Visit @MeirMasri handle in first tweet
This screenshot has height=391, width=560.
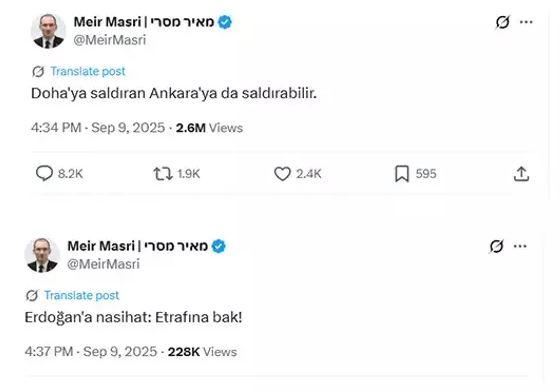point(110,40)
